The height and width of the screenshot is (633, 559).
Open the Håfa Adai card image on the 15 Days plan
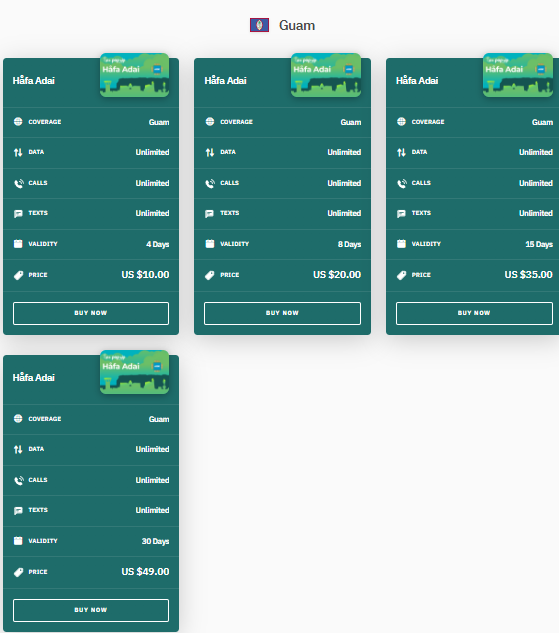518,75
